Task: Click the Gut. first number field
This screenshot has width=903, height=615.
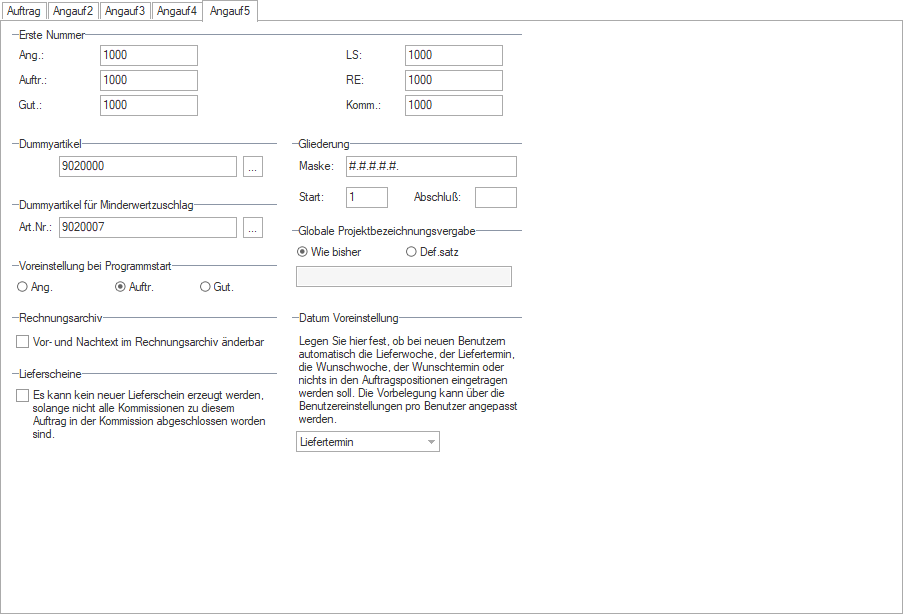Action: click(x=149, y=105)
